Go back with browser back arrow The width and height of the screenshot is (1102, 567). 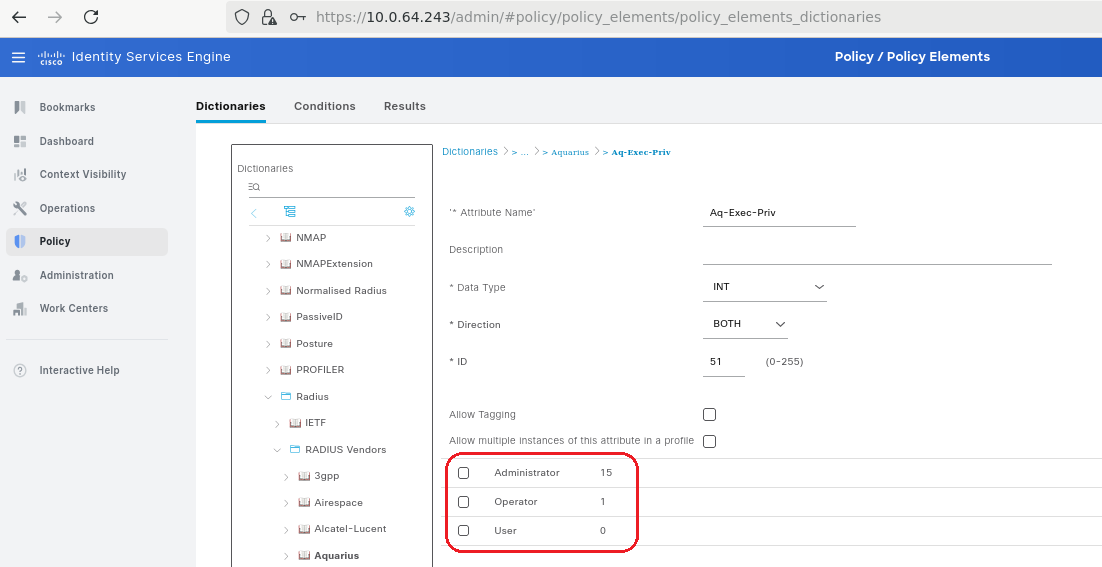tap(19, 17)
